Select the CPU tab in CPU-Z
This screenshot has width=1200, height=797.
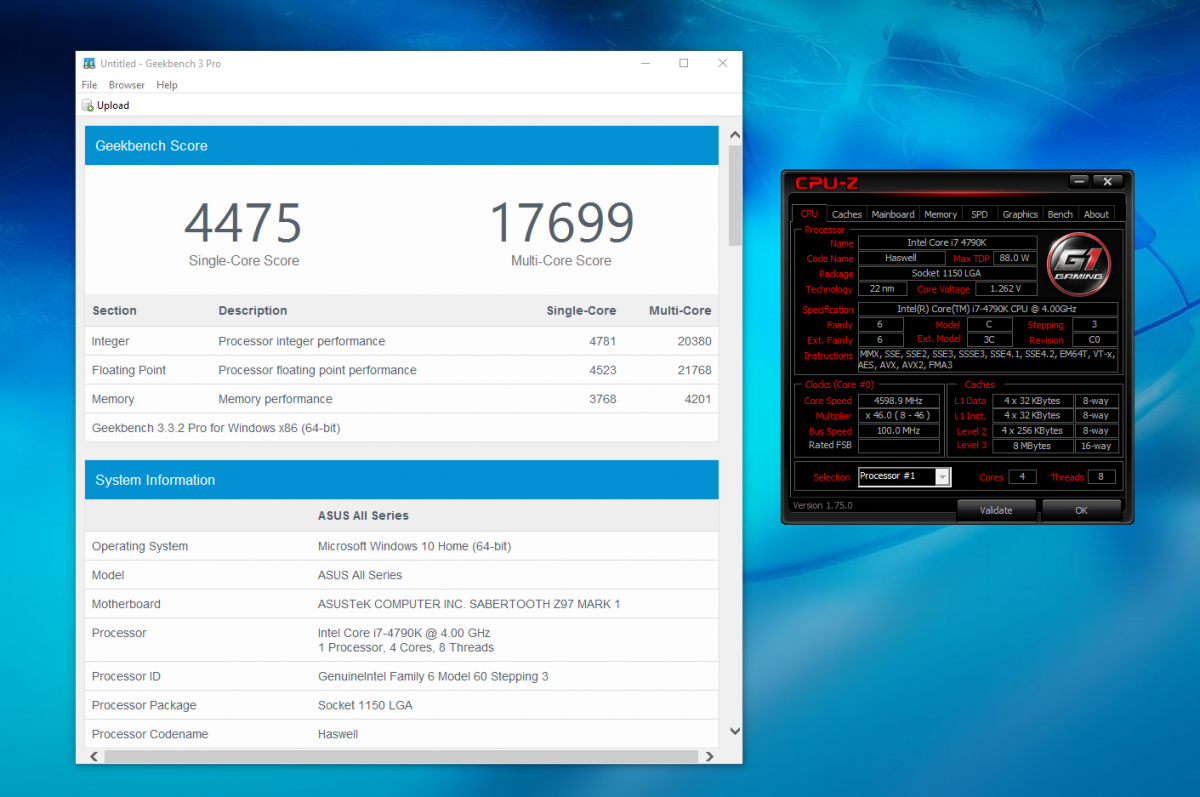809,213
